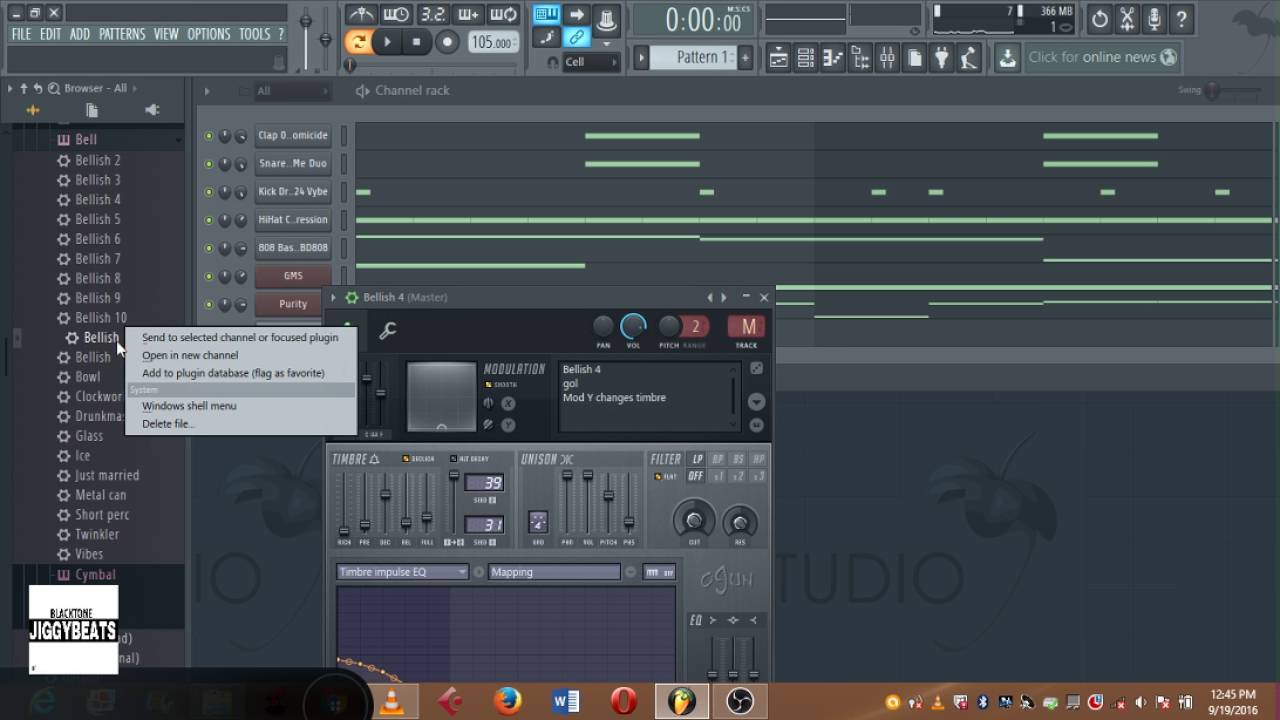Click the HiHat C..ression channel button

pyautogui.click(x=293, y=220)
